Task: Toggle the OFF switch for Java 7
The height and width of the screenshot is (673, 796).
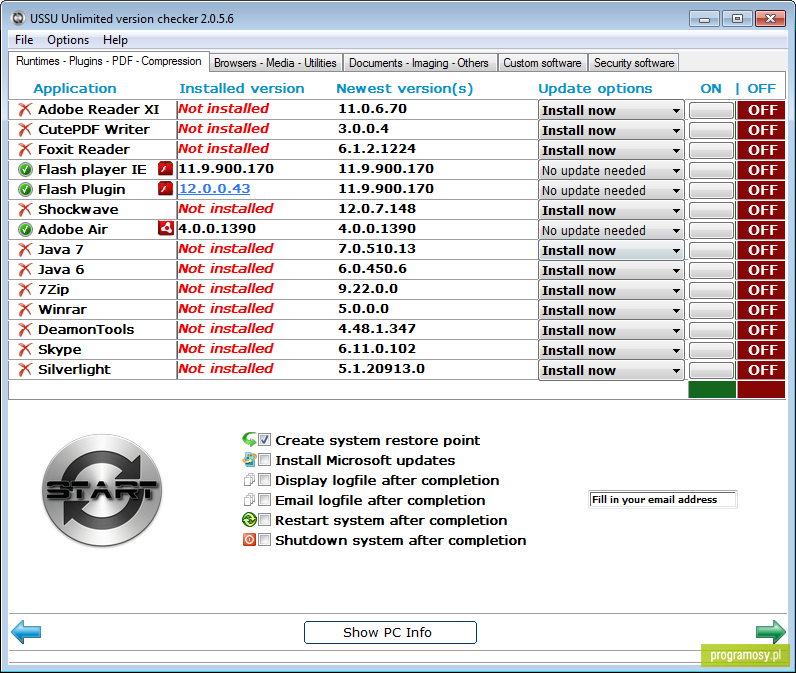Action: click(x=761, y=250)
